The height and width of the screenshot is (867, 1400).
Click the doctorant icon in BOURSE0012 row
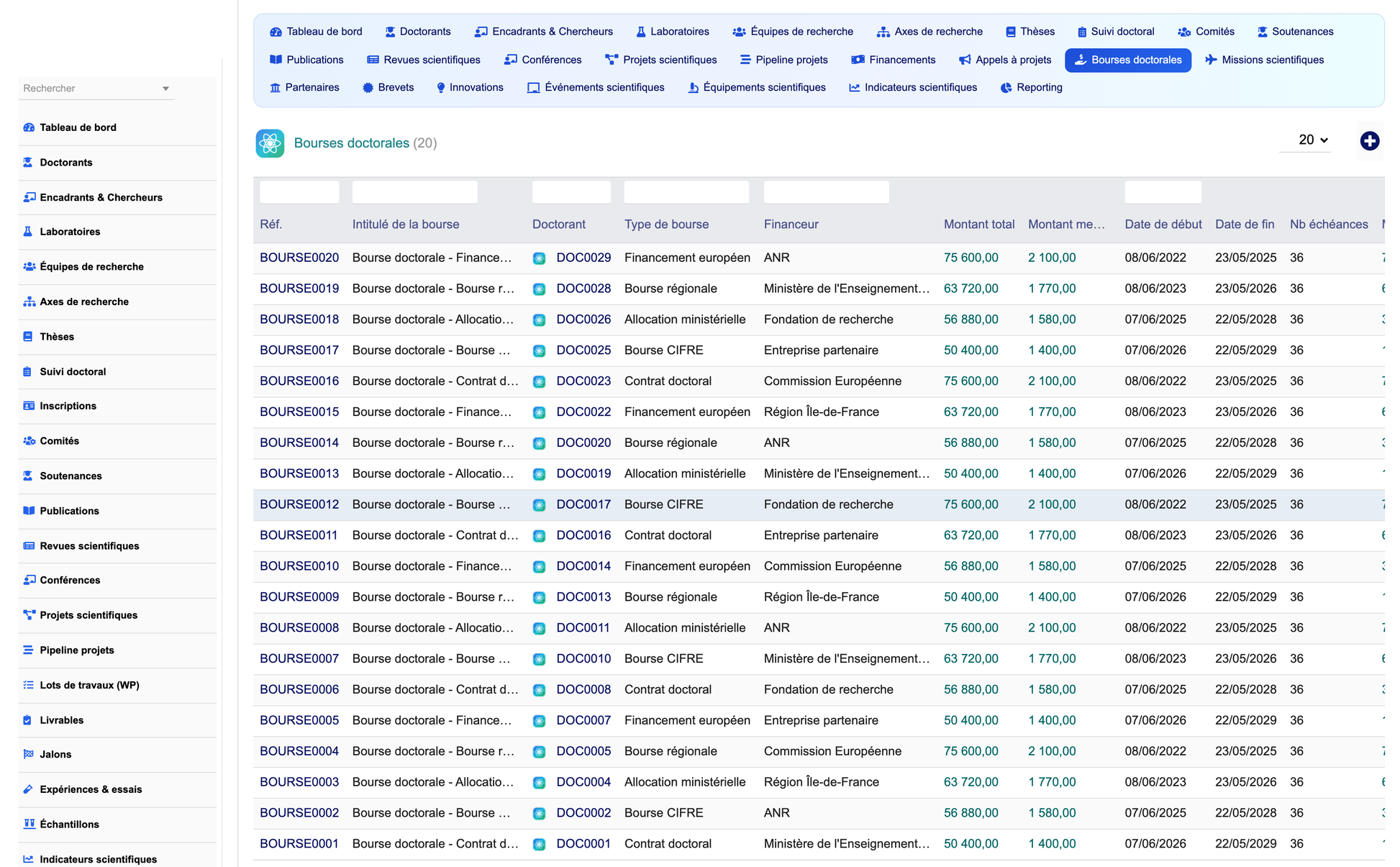coord(539,505)
